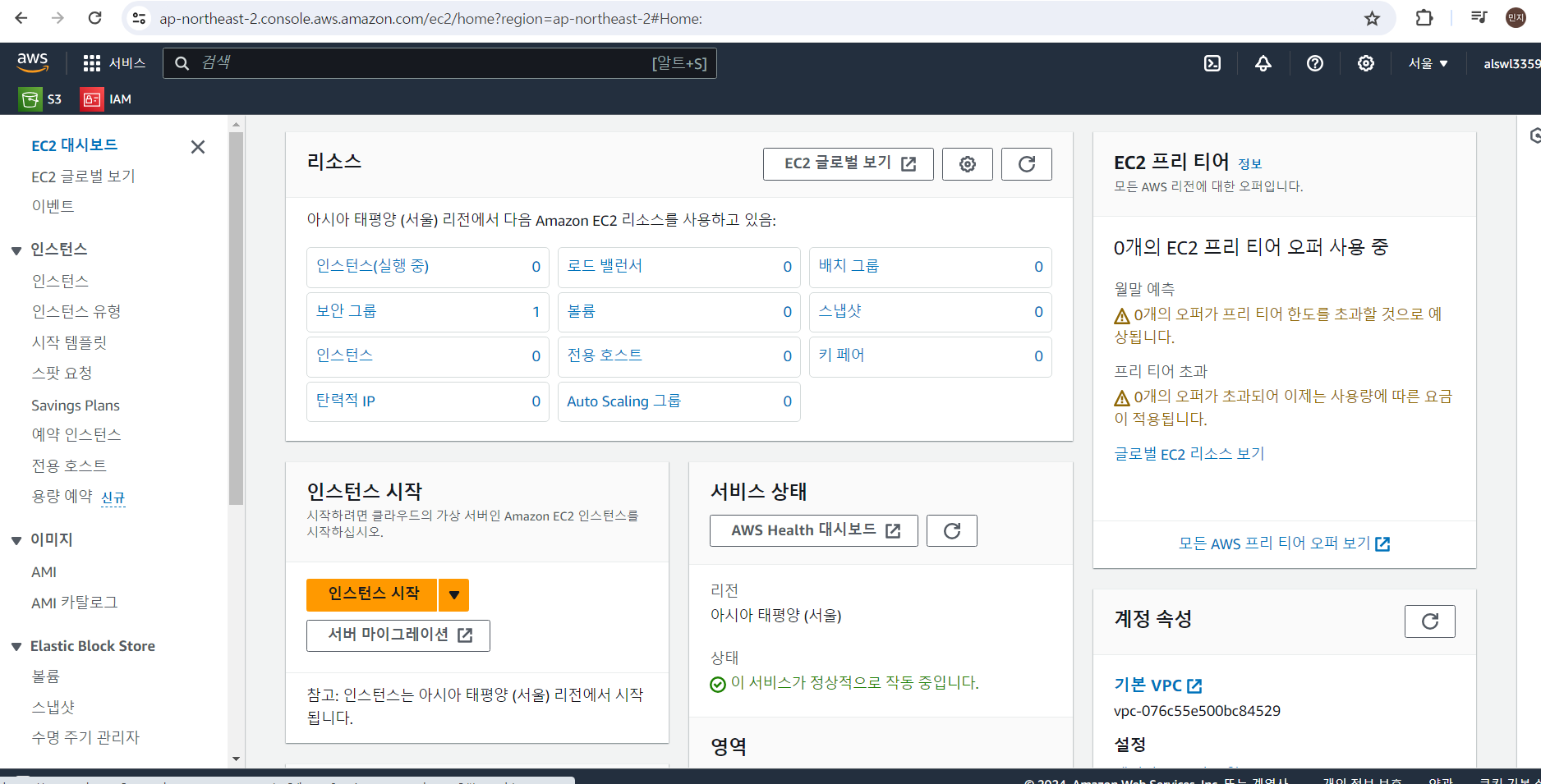This screenshot has height=784, width=1541.
Task: Open 기본 VPC external link icon
Action: (1195, 685)
